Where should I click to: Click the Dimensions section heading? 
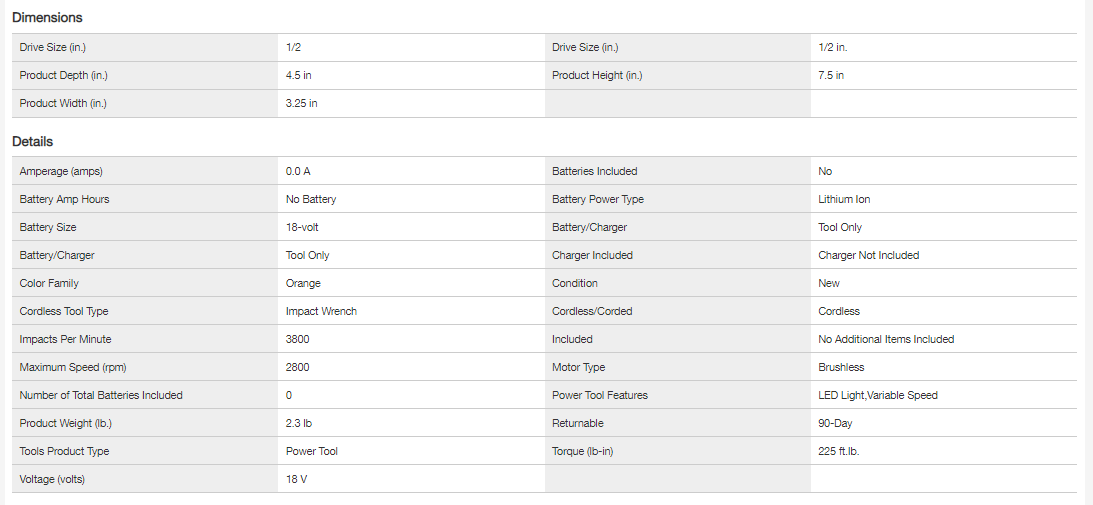(47, 17)
